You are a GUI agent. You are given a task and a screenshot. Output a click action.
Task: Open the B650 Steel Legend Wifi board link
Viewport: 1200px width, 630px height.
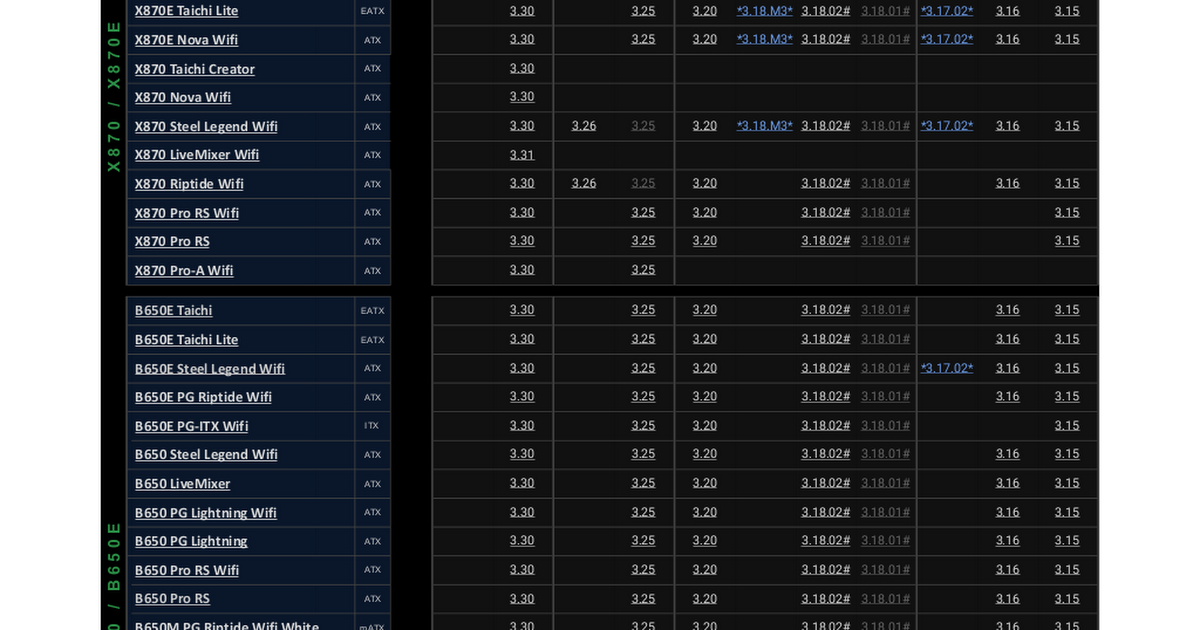(x=206, y=454)
